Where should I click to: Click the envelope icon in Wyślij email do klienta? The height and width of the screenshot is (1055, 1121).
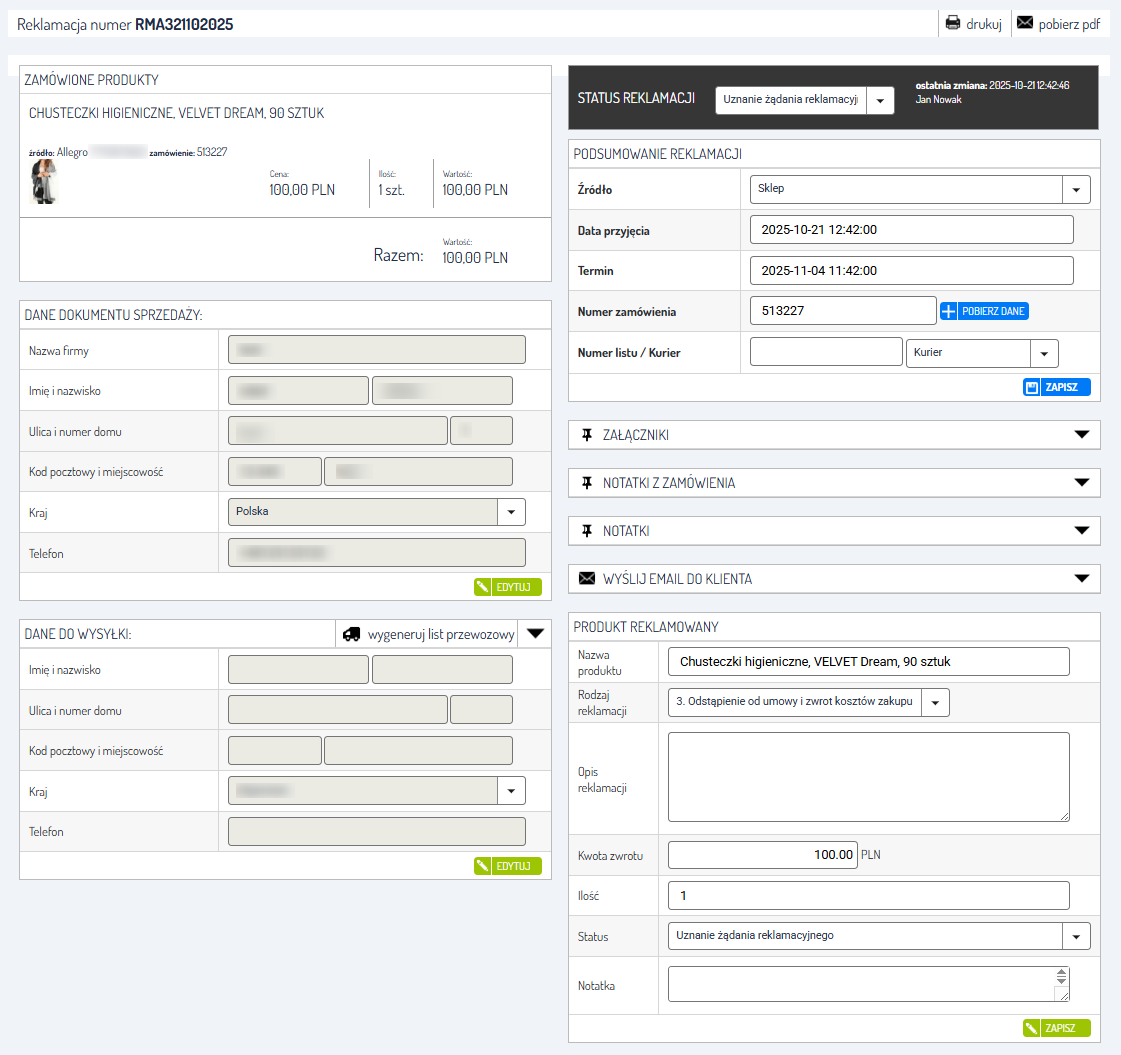tap(587, 579)
